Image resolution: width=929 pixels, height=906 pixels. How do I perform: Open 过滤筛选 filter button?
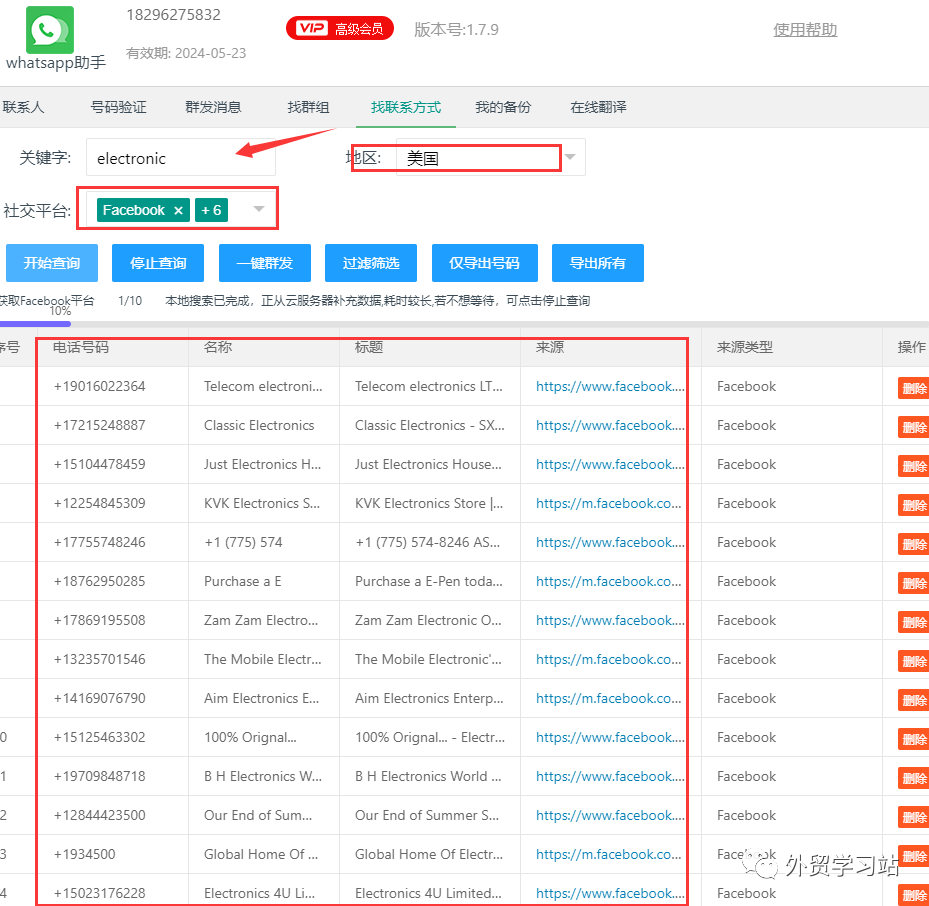click(371, 263)
